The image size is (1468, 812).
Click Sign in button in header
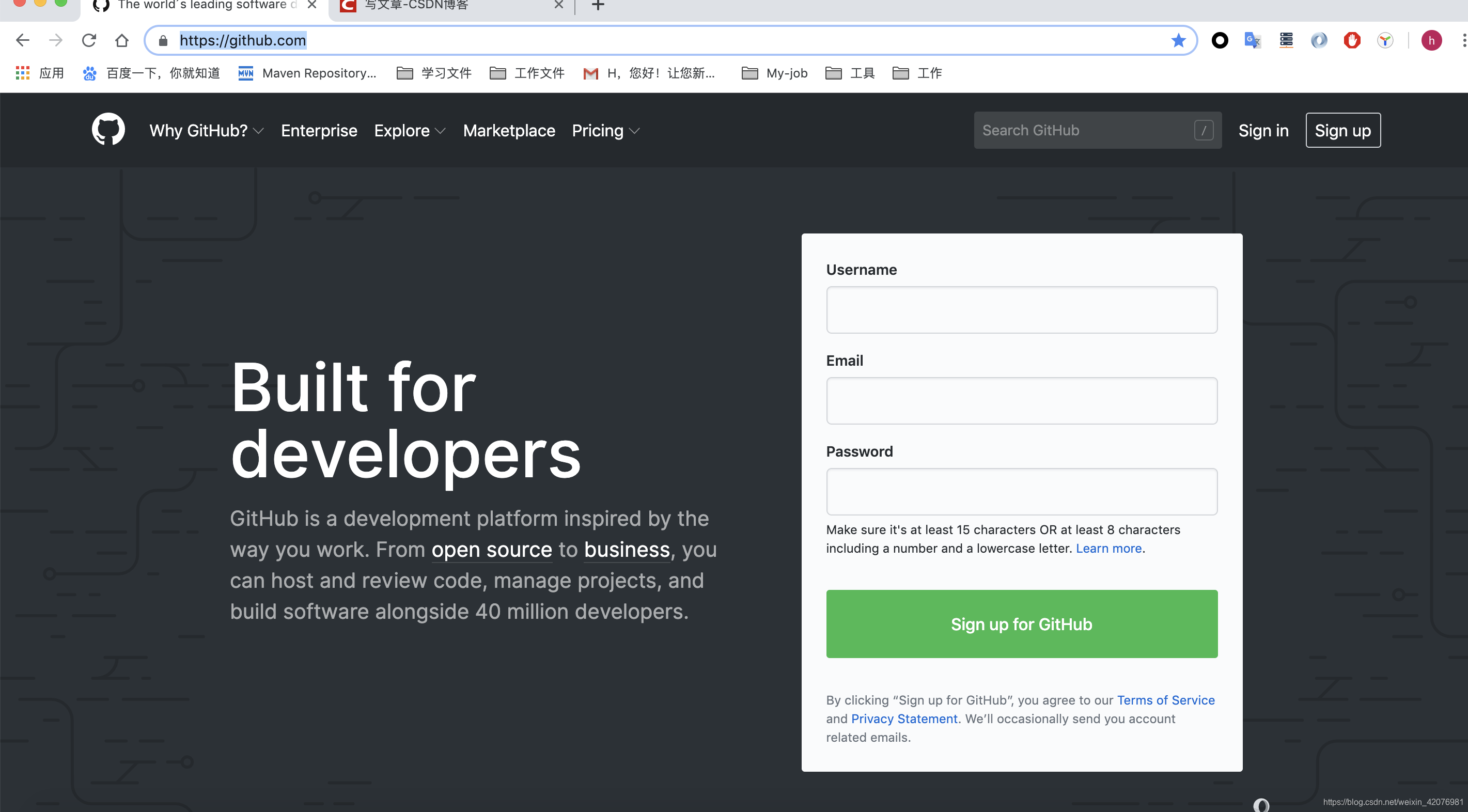[1263, 130]
